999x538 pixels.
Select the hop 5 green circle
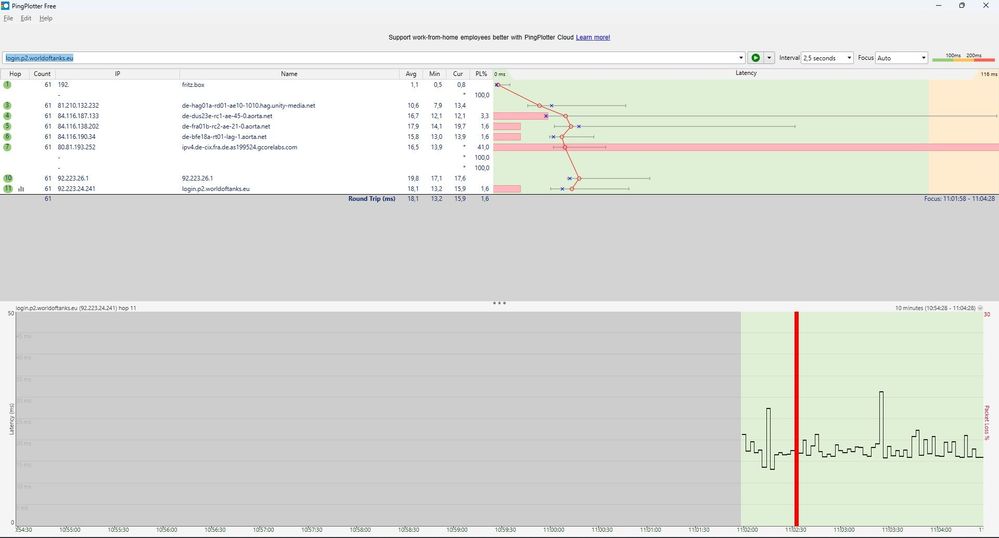pos(7,126)
